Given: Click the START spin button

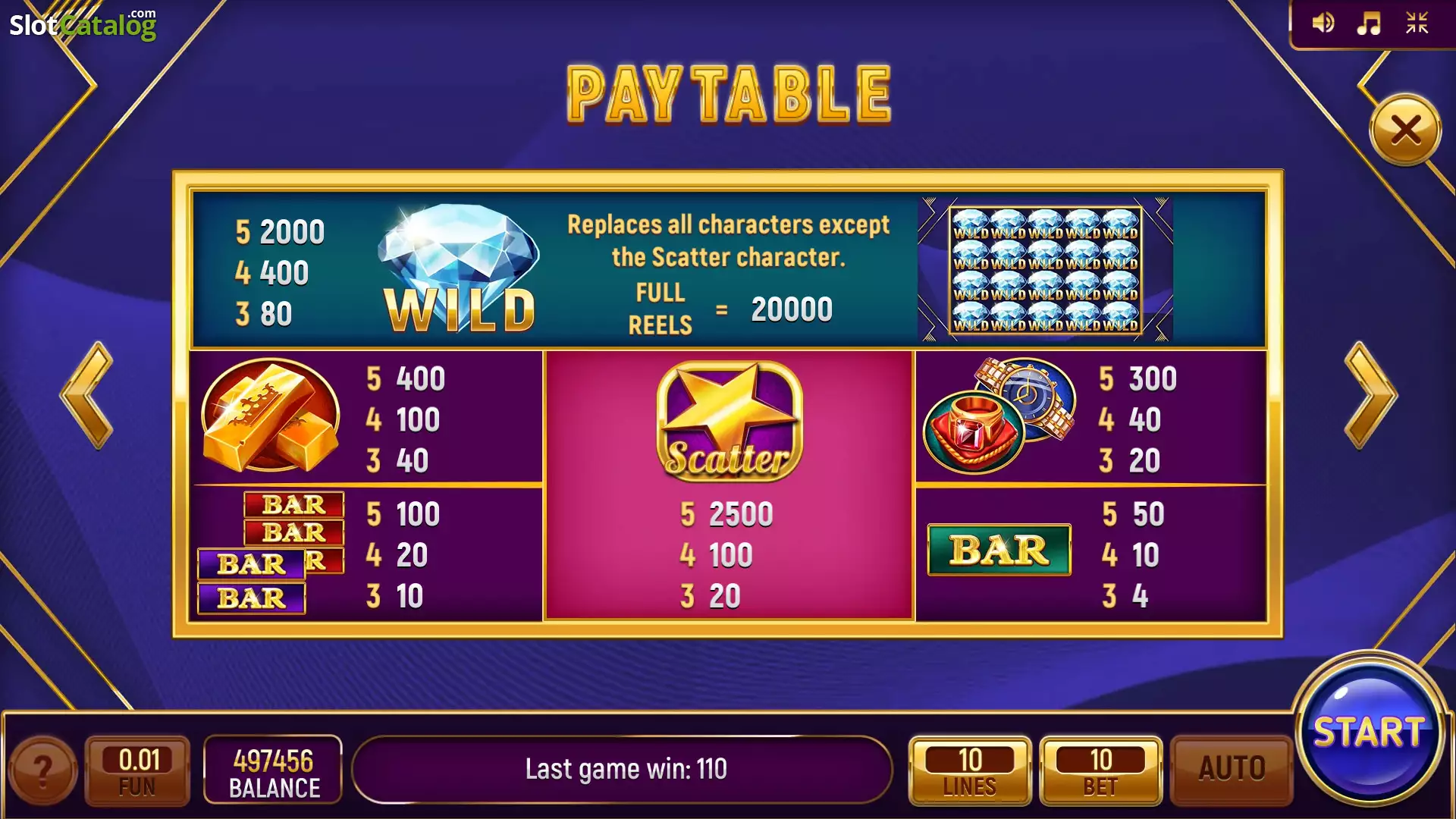Looking at the screenshot, I should coord(1369,731).
